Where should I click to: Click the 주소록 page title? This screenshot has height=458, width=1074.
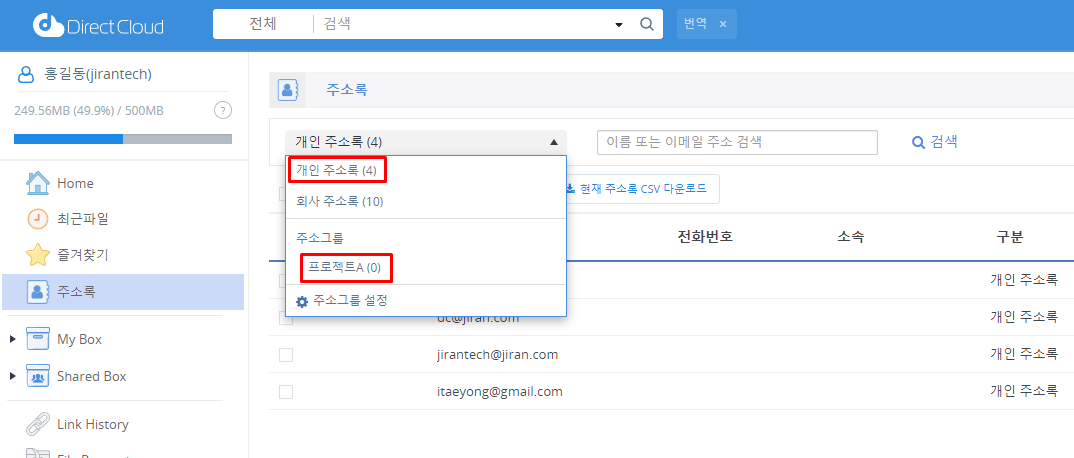click(347, 90)
